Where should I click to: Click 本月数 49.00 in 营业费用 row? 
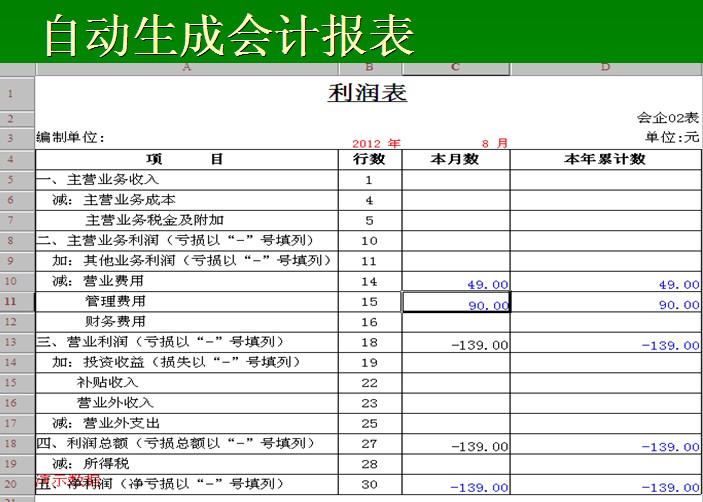tap(488, 285)
